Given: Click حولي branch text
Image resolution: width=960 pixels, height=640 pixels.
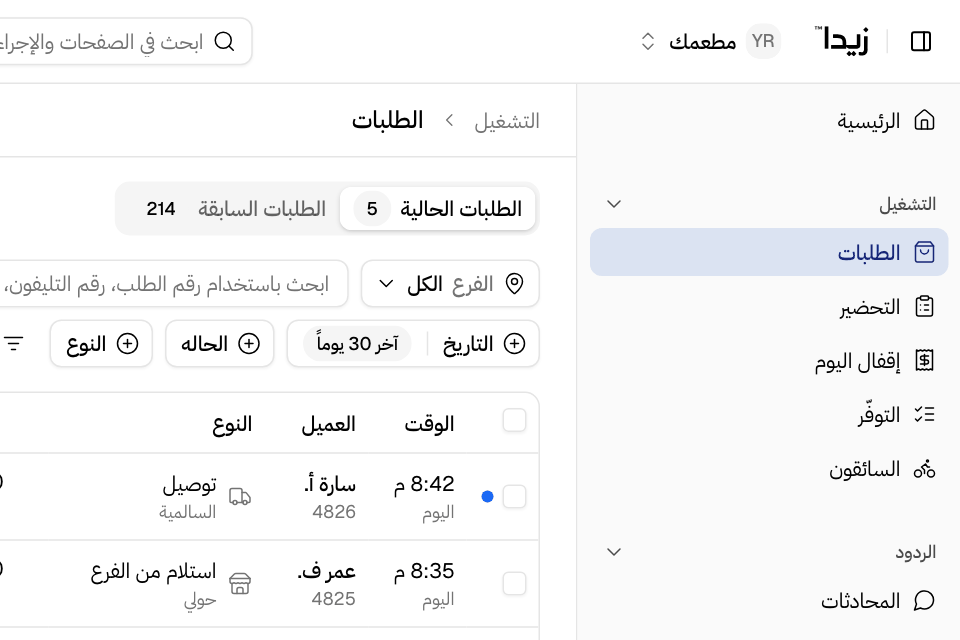Looking at the screenshot, I should point(200,600).
